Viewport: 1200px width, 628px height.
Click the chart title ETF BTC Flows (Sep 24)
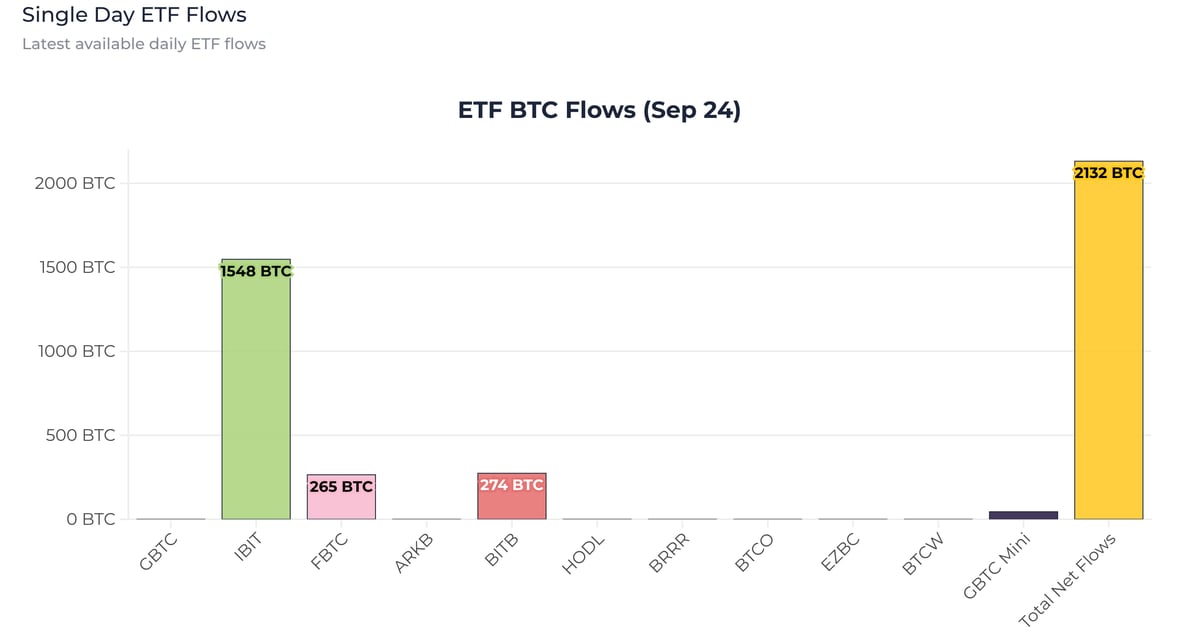[x=599, y=110]
